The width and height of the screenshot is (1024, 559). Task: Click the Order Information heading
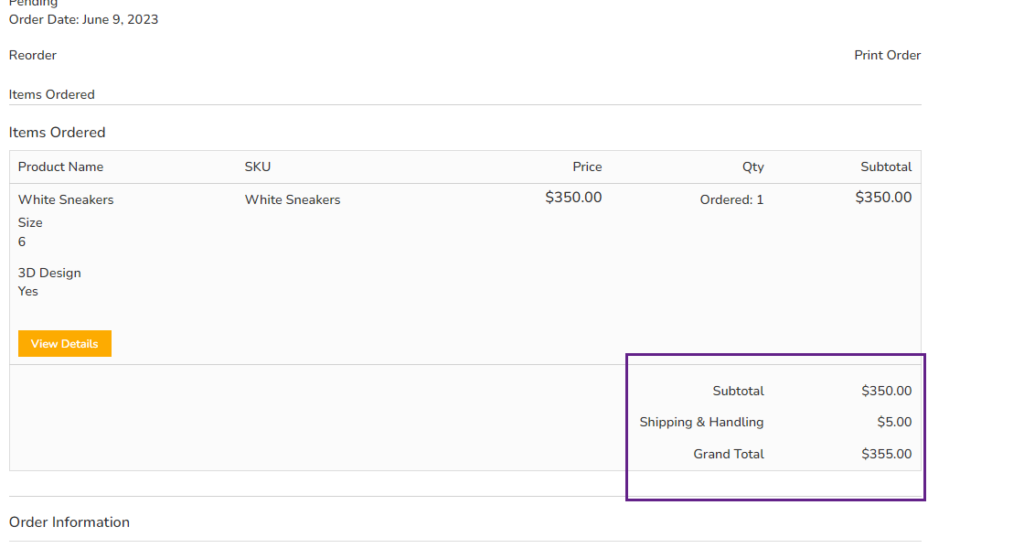(69, 522)
